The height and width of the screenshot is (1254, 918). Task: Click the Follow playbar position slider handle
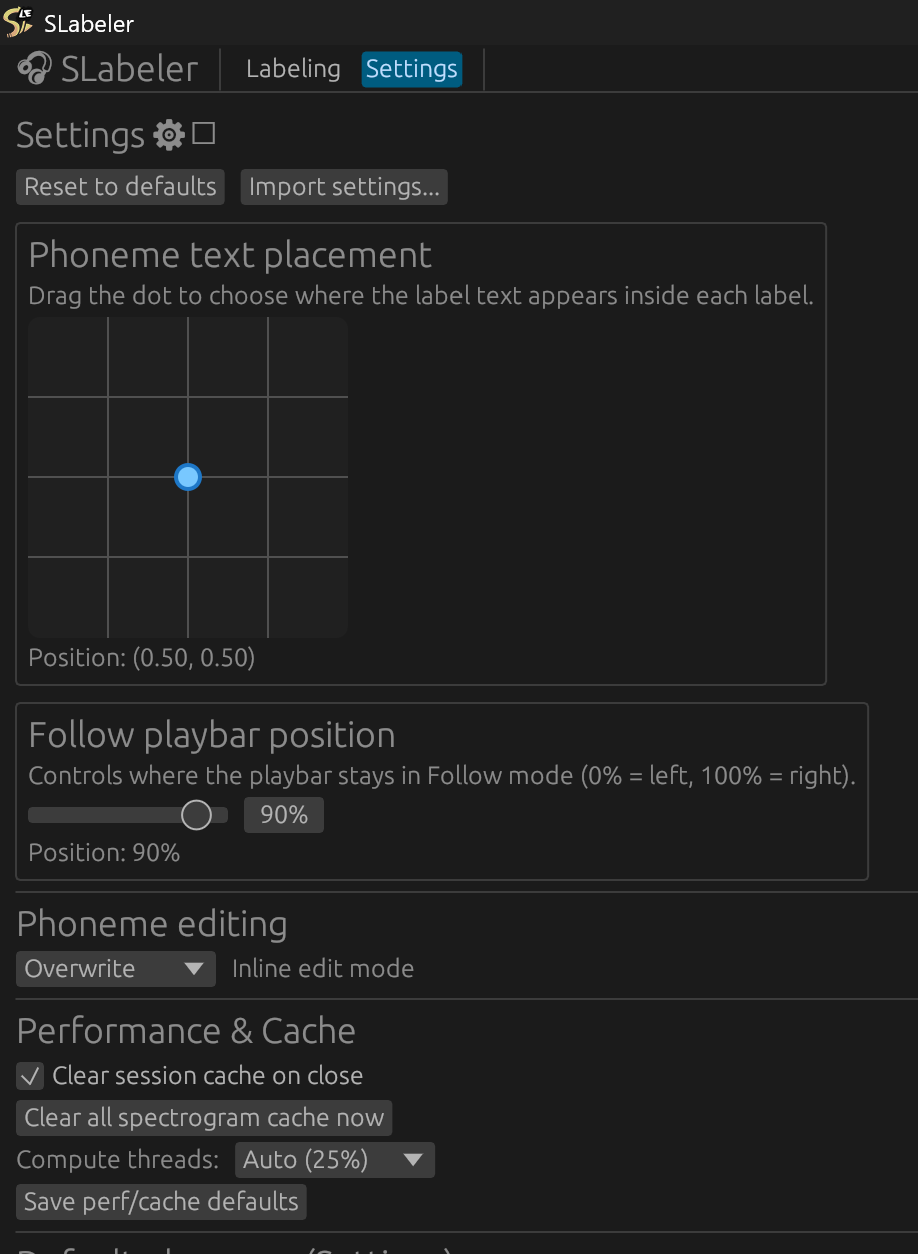pyautogui.click(x=196, y=815)
